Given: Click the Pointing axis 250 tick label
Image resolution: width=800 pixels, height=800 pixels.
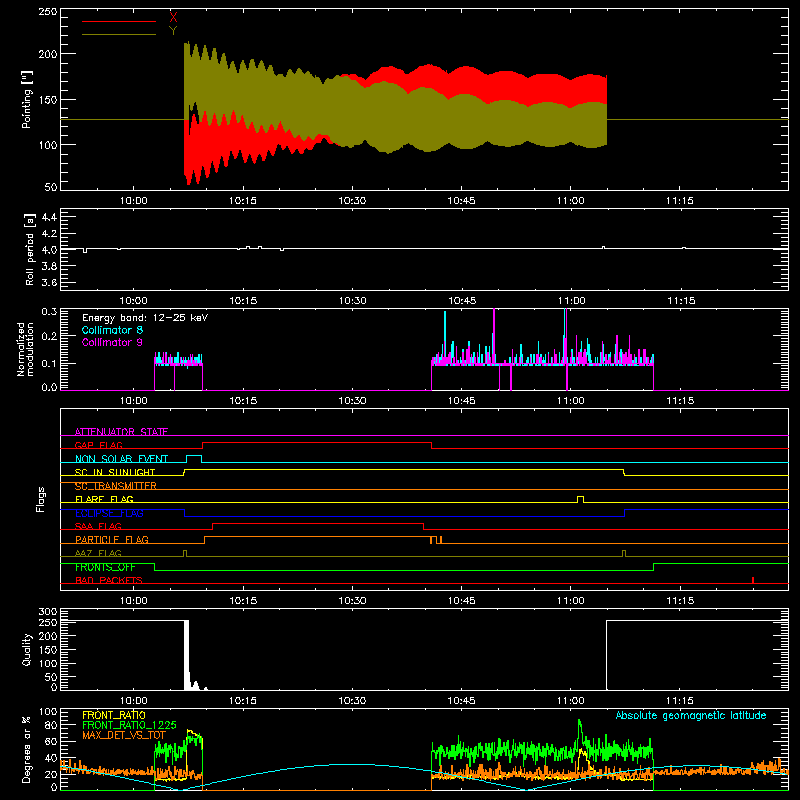Looking at the screenshot, I should 47,11.
